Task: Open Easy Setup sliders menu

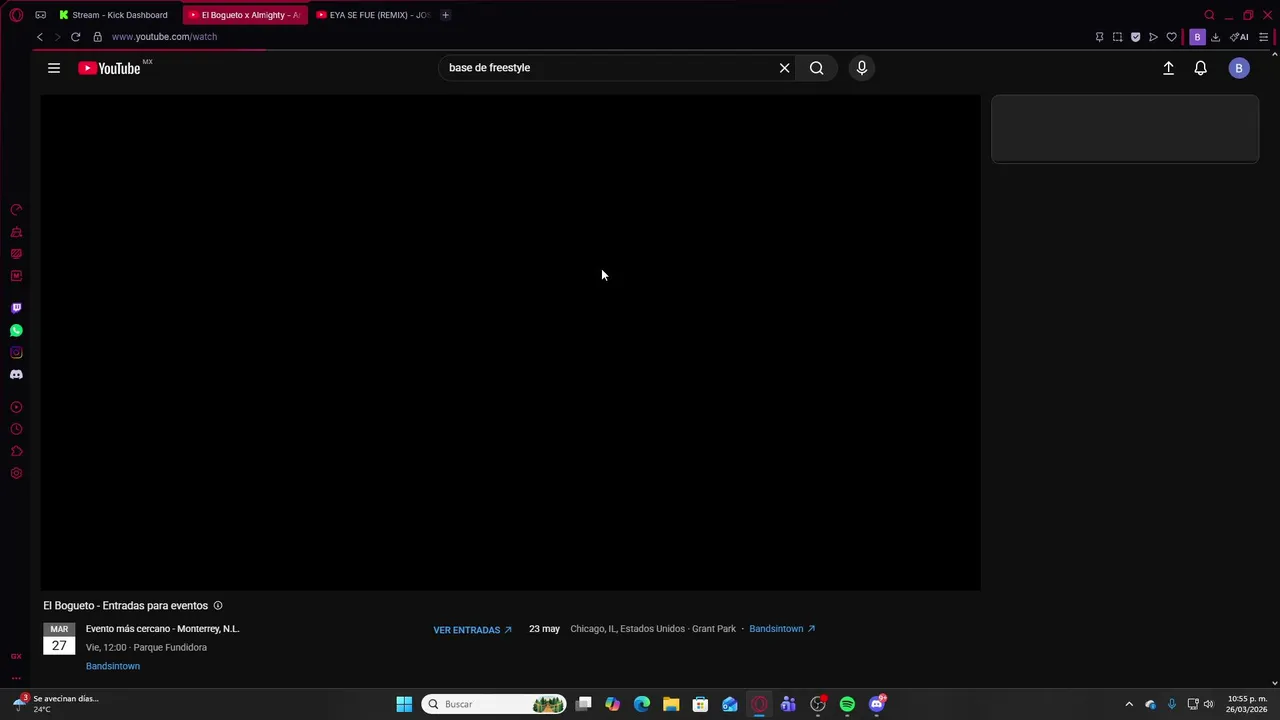Action: click(1264, 37)
